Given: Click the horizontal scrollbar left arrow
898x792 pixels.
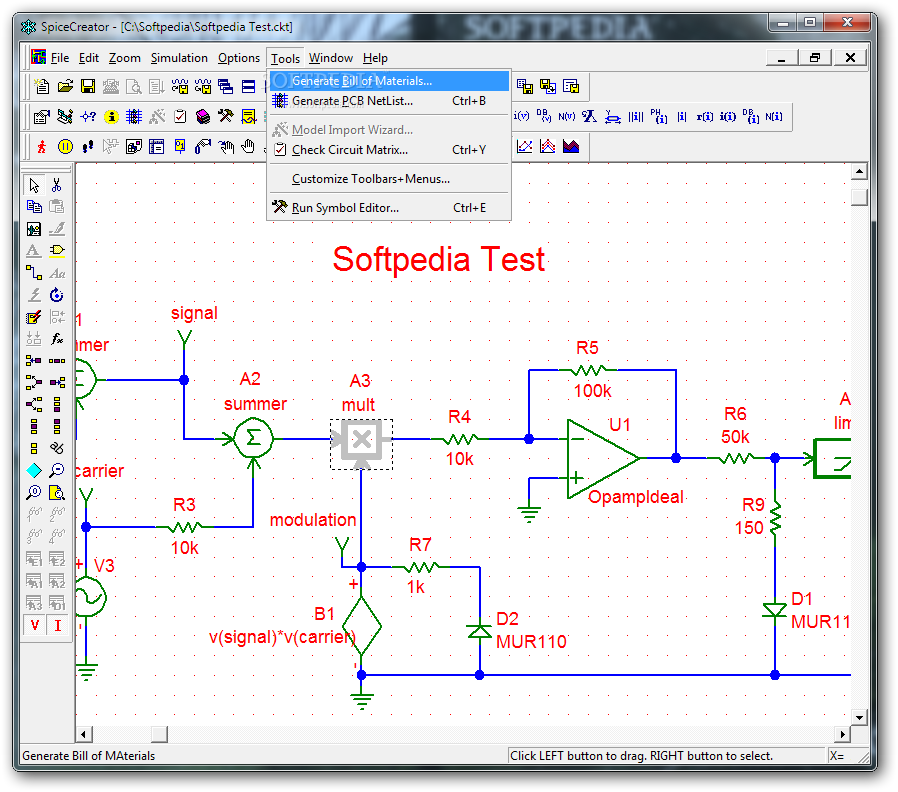Looking at the screenshot, I should [x=84, y=734].
